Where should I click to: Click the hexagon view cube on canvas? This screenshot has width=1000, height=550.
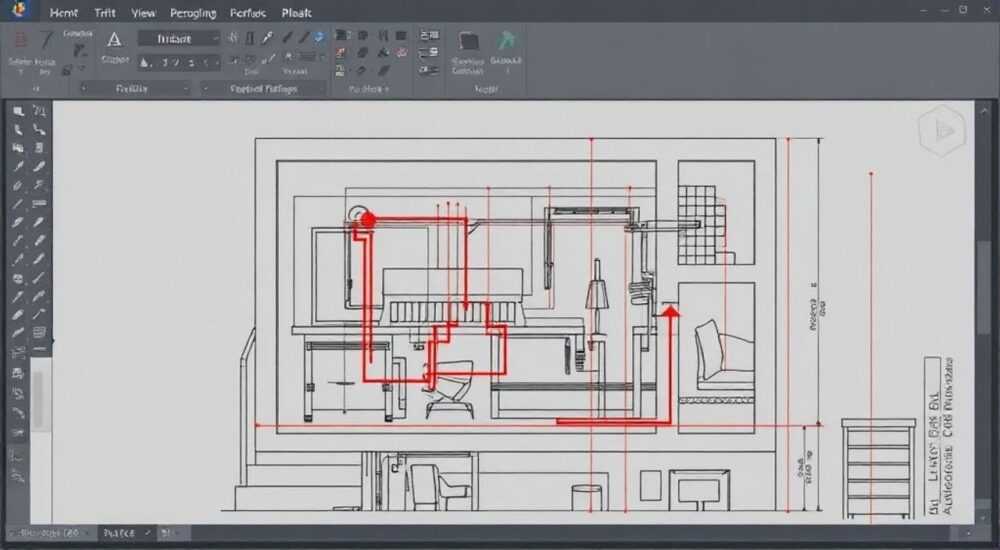[x=942, y=131]
